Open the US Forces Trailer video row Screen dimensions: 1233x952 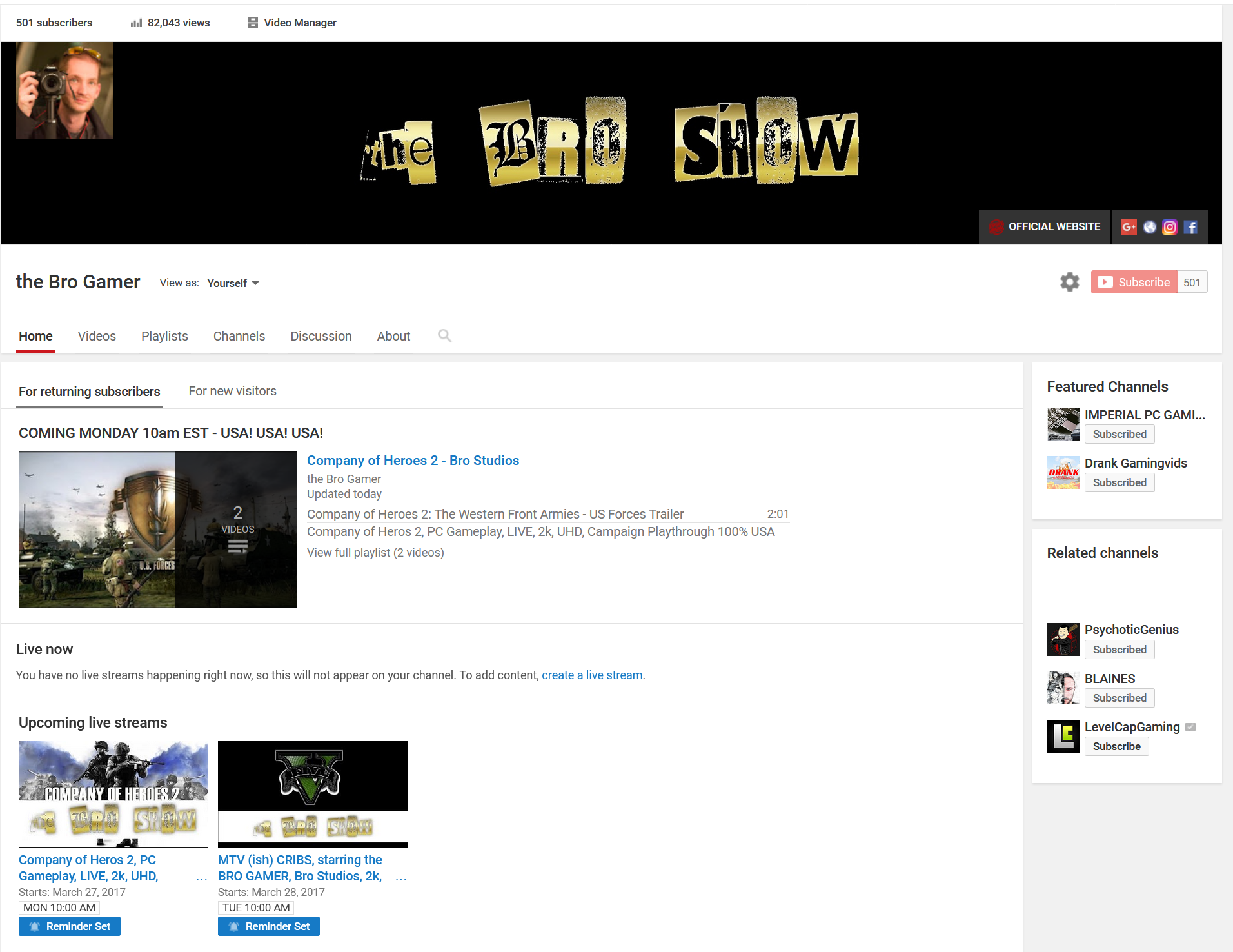point(548,514)
